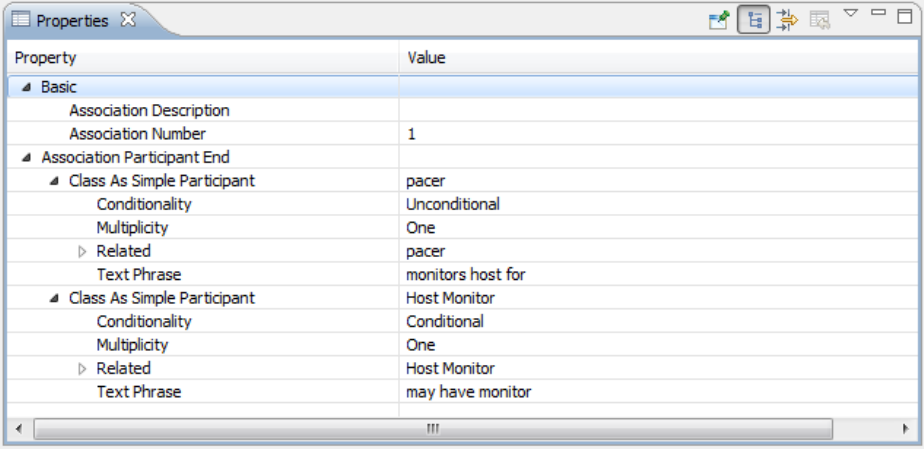Image resolution: width=924 pixels, height=449 pixels.
Task: Click the Property column header
Action: (x=200, y=58)
